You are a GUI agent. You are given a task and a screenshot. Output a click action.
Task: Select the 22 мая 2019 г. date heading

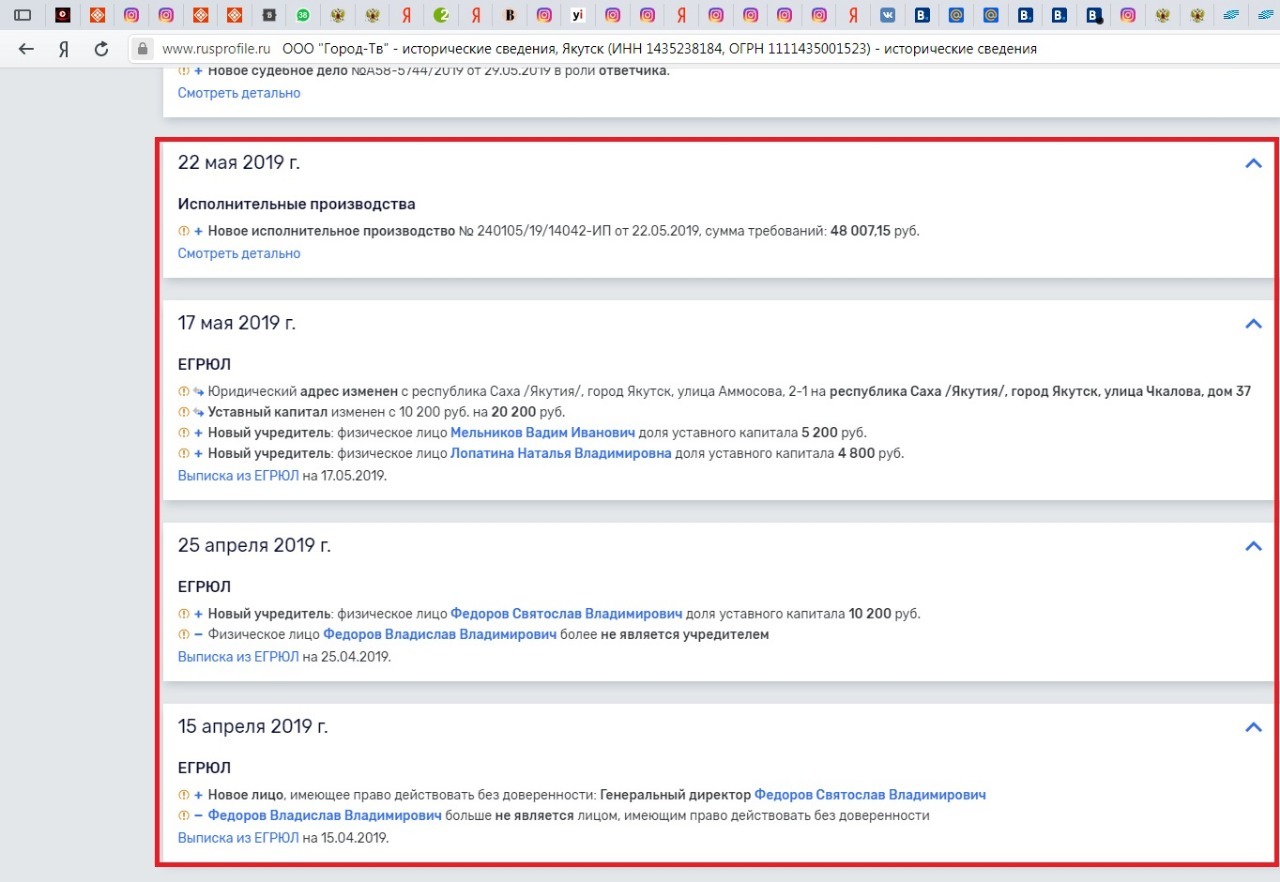click(239, 163)
